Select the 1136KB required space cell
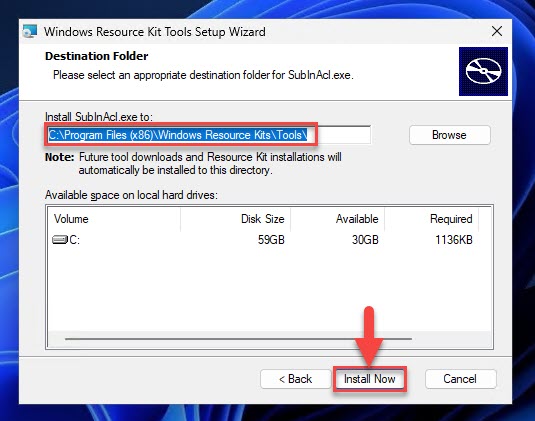This screenshot has height=421, width=535. click(454, 240)
